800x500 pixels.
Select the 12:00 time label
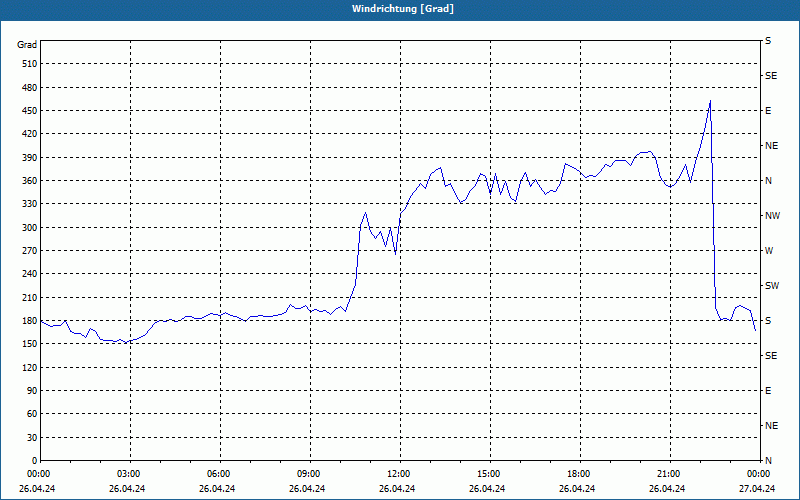tap(401, 474)
